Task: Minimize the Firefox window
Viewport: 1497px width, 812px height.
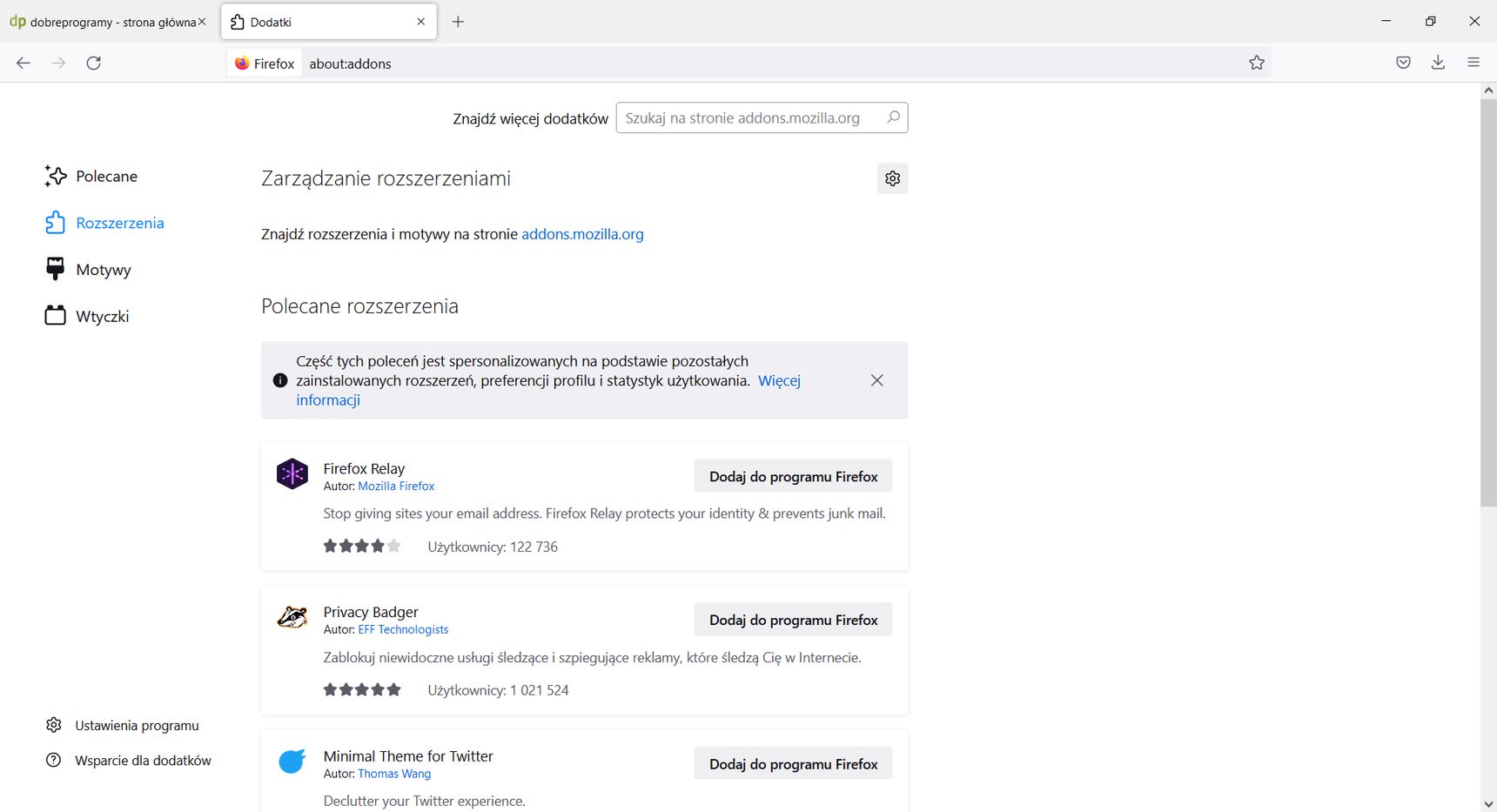Action: [x=1386, y=21]
